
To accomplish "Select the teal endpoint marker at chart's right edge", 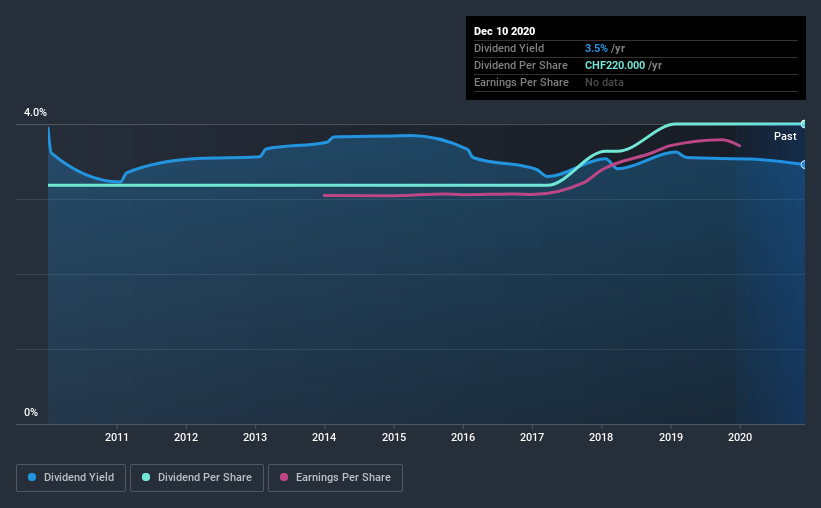I will click(x=803, y=124).
